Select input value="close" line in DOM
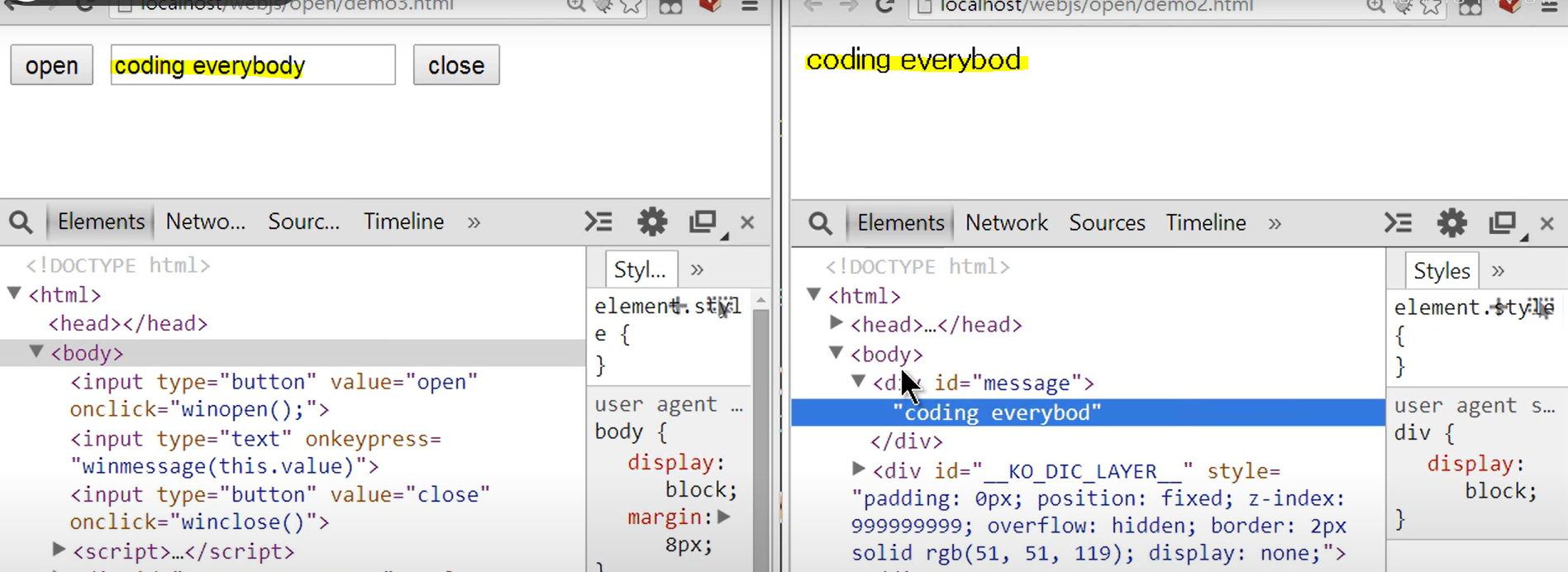Image resolution: width=1568 pixels, height=572 pixels. pos(280,508)
